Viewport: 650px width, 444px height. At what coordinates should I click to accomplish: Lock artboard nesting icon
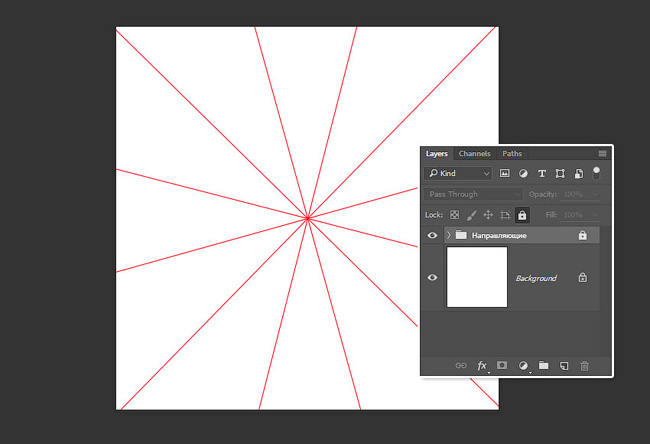tap(505, 215)
